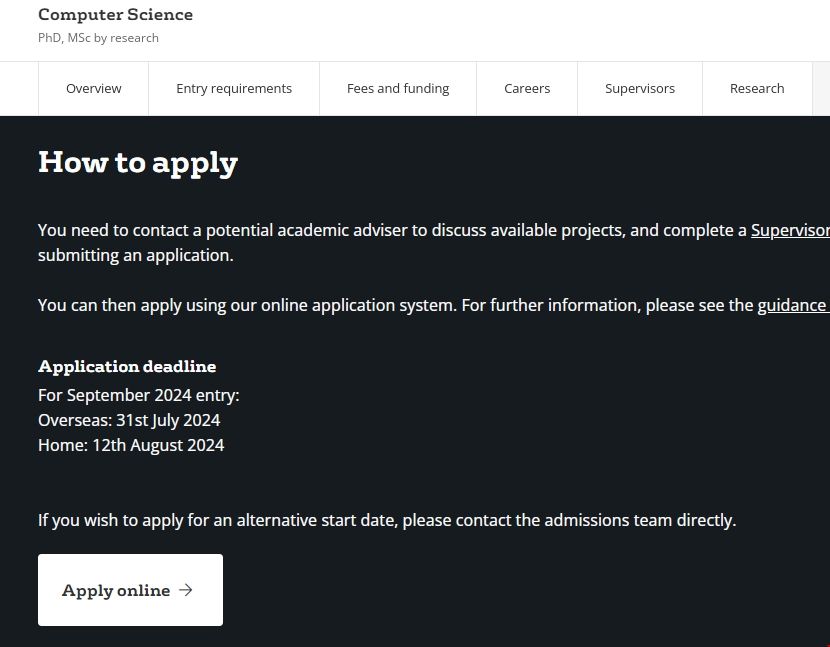Go to the Careers tab
Image resolution: width=830 pixels, height=647 pixels.
pos(527,89)
